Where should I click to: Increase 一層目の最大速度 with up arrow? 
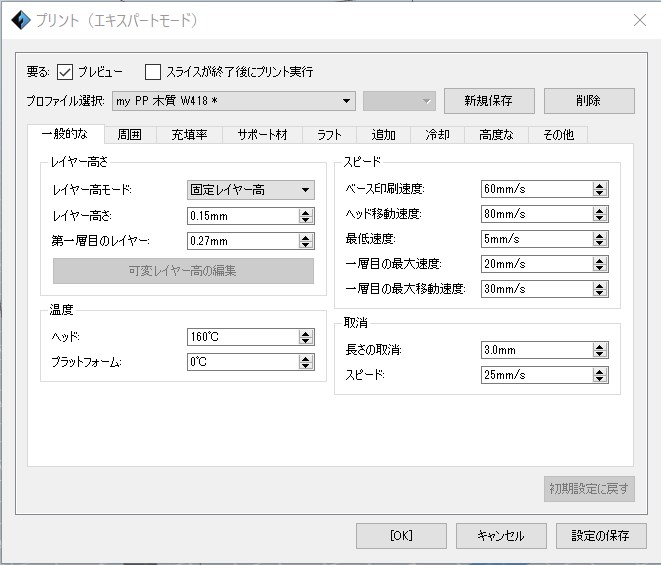[599, 260]
